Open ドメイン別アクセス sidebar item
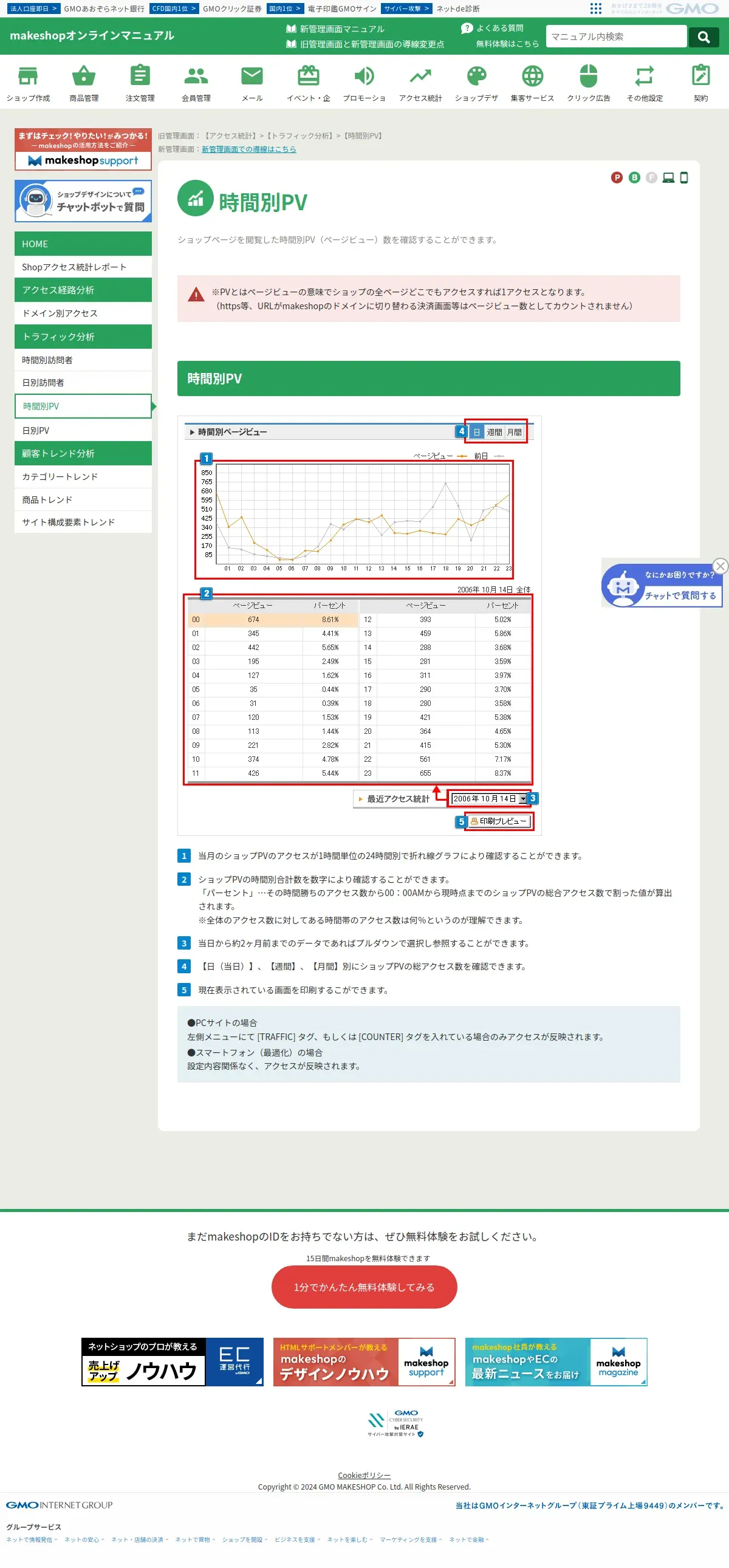This screenshot has width=729, height=1568. pyautogui.click(x=83, y=313)
